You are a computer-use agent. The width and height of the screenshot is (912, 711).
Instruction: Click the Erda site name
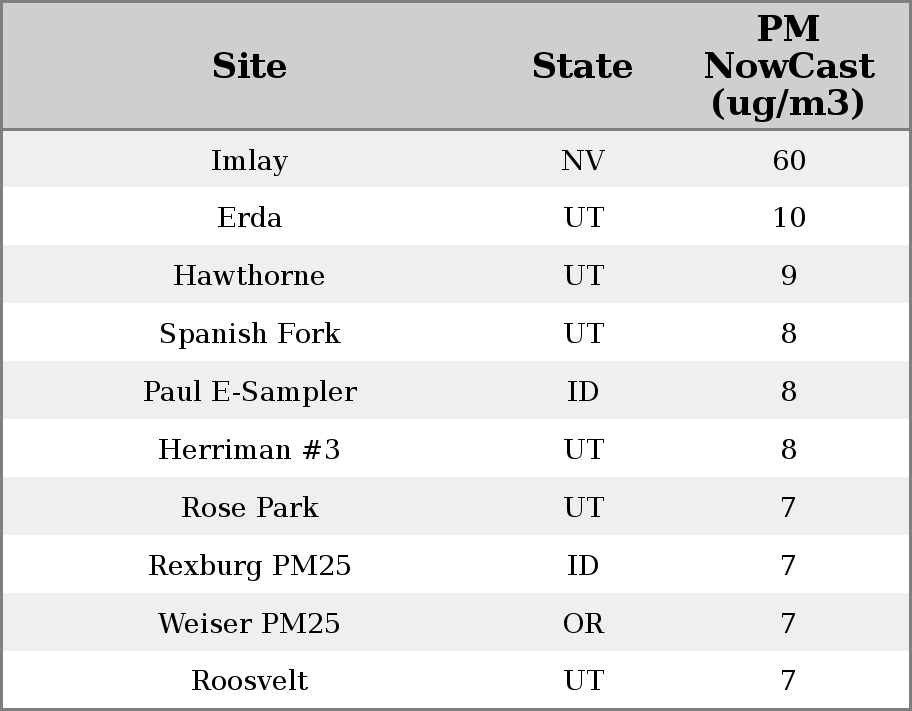[x=249, y=218]
